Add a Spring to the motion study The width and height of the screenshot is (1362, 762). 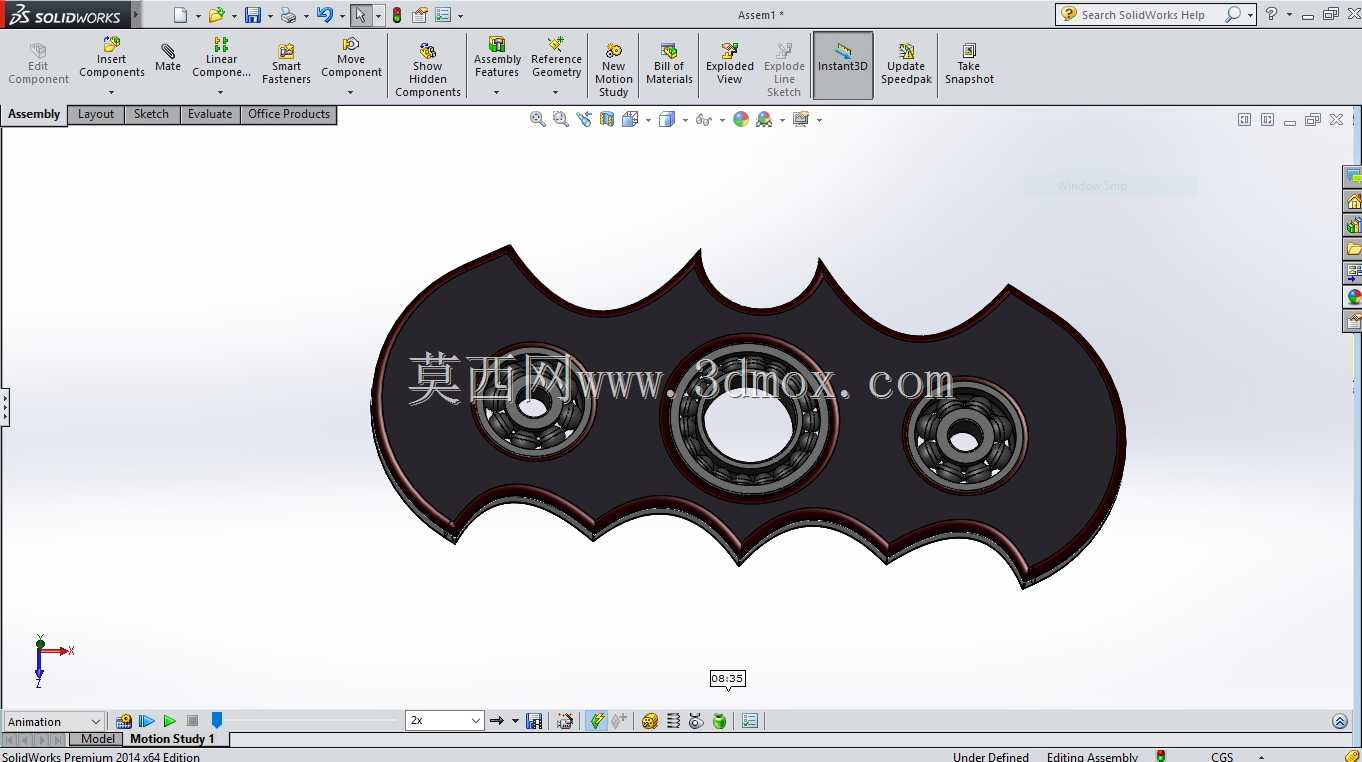click(673, 721)
